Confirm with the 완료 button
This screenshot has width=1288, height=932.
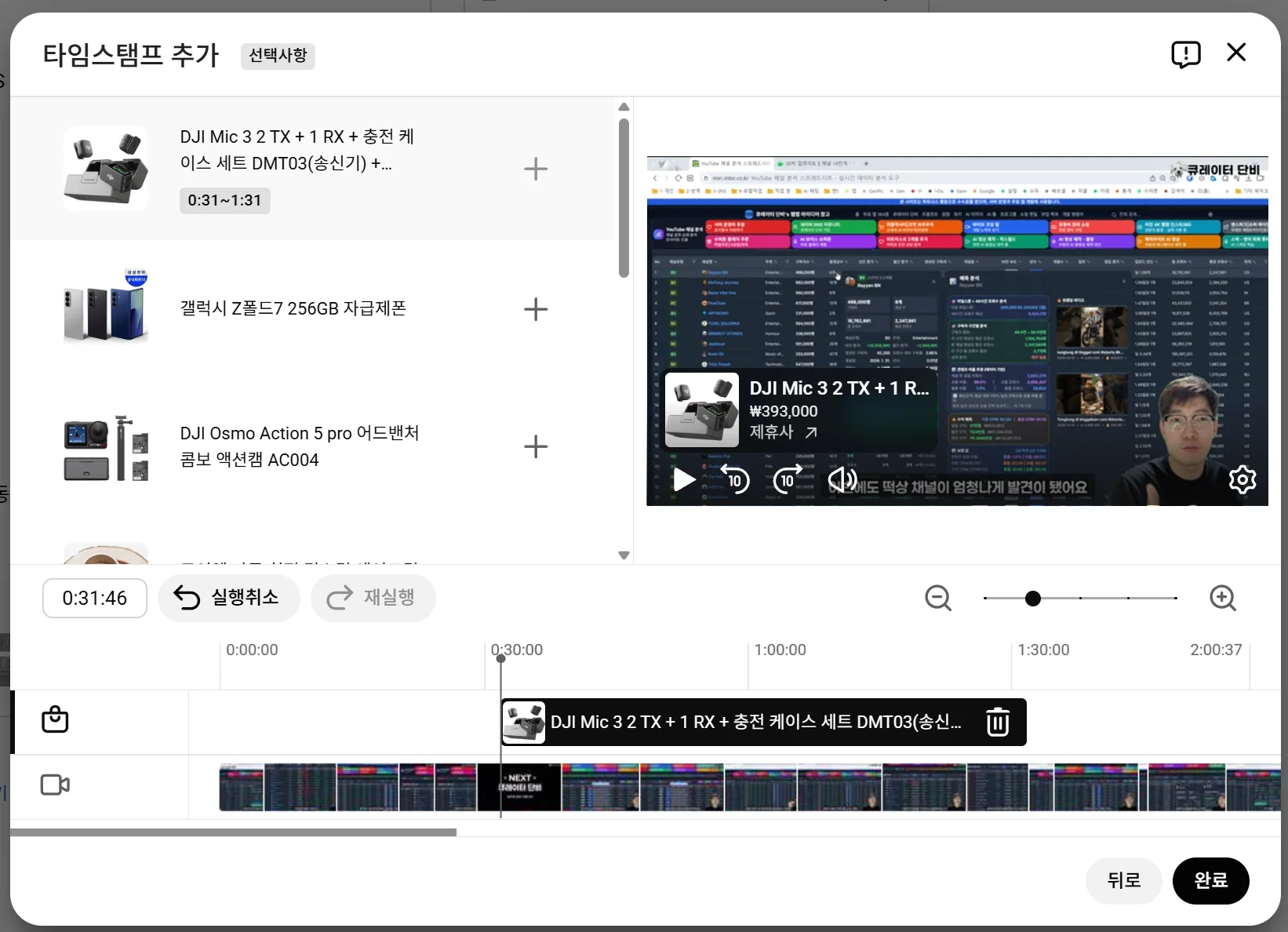[1210, 880]
